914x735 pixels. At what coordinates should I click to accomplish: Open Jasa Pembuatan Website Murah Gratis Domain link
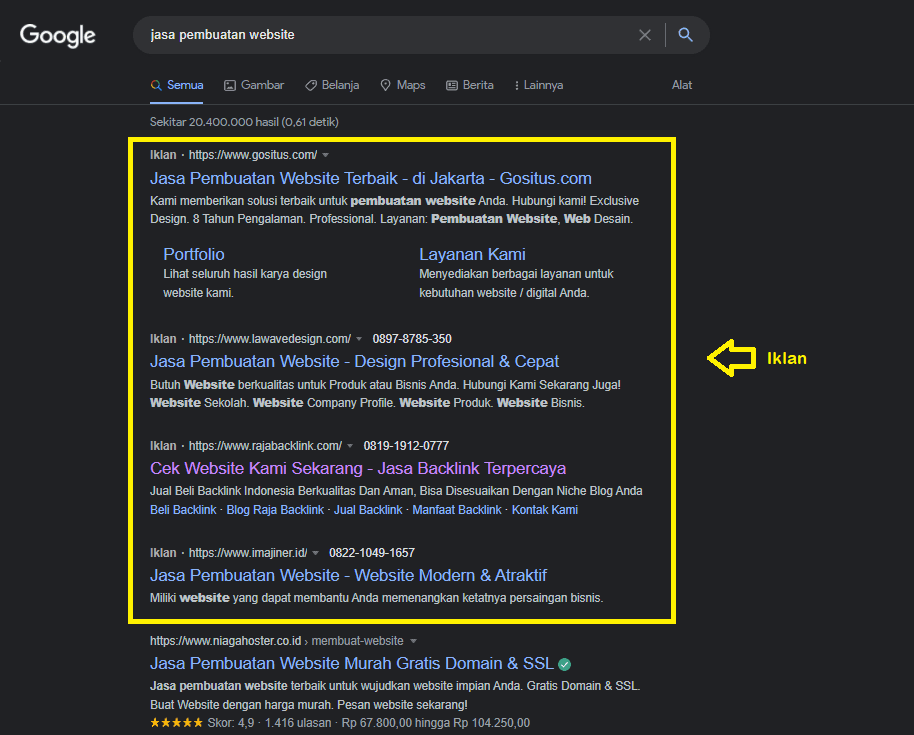tap(351, 663)
